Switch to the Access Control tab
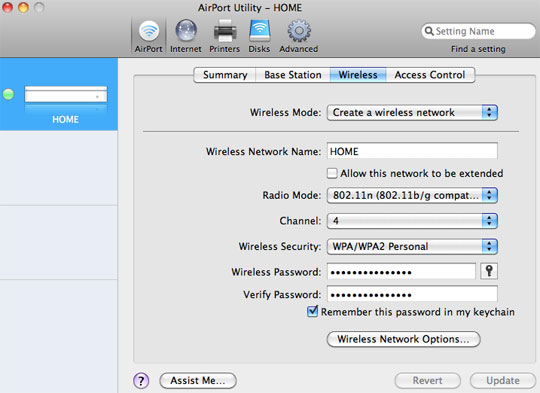 [x=430, y=75]
